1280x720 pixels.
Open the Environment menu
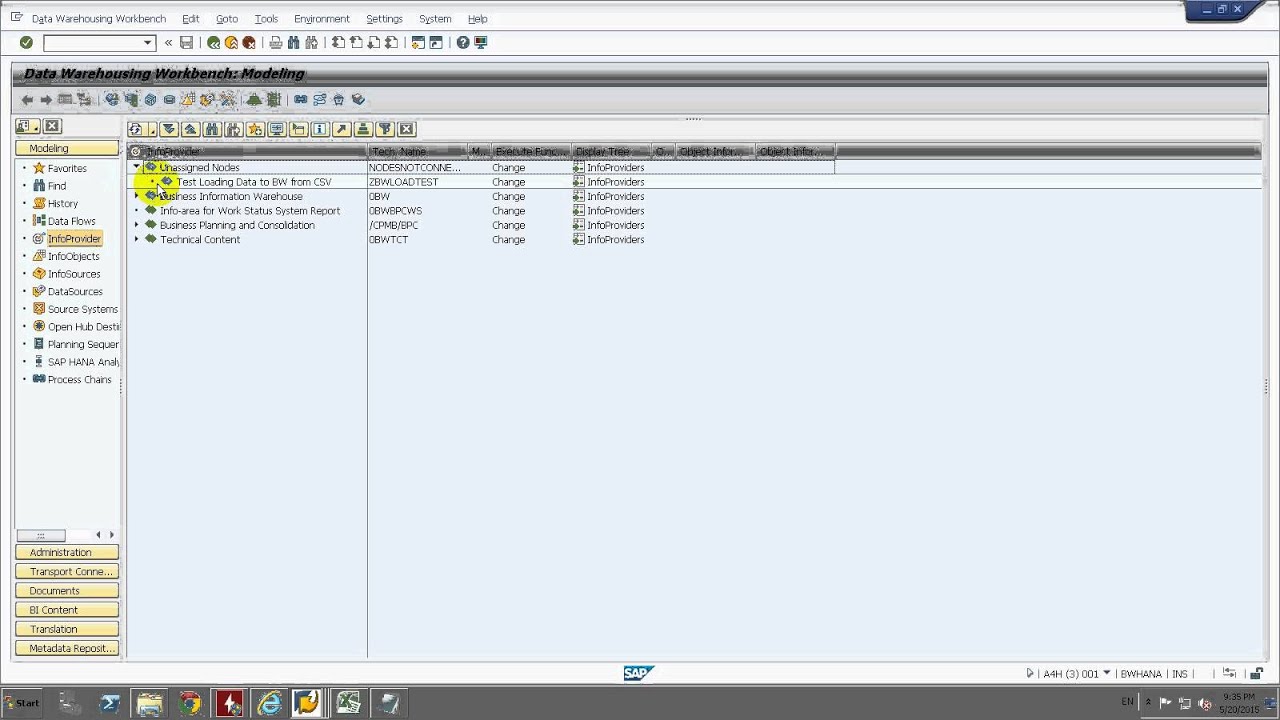(x=322, y=19)
